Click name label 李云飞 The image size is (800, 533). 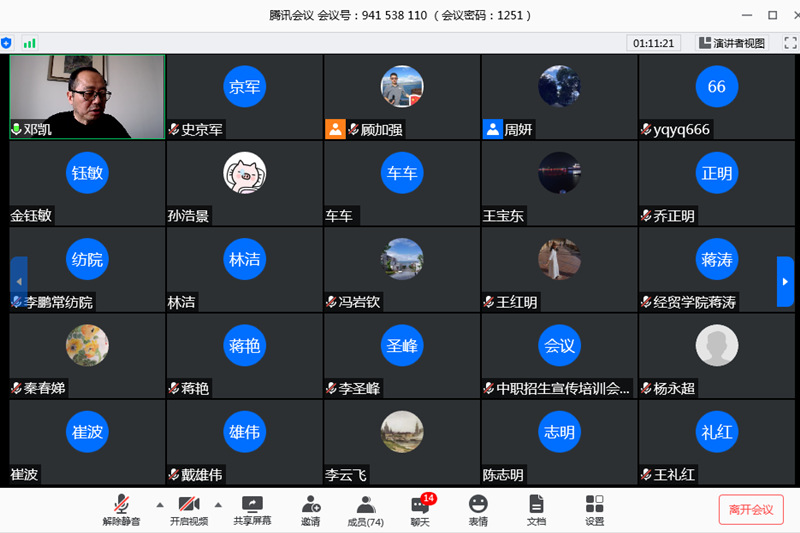tap(346, 475)
